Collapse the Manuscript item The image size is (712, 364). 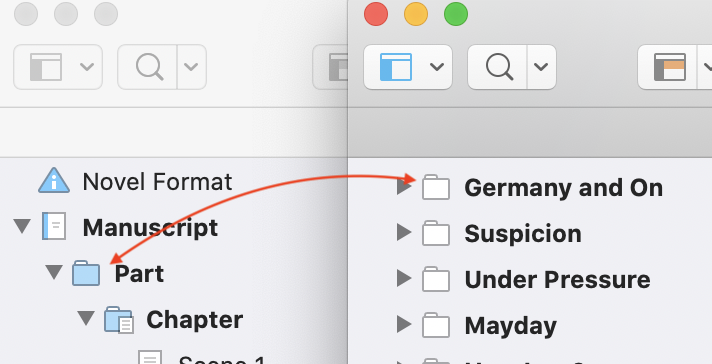click(22, 226)
